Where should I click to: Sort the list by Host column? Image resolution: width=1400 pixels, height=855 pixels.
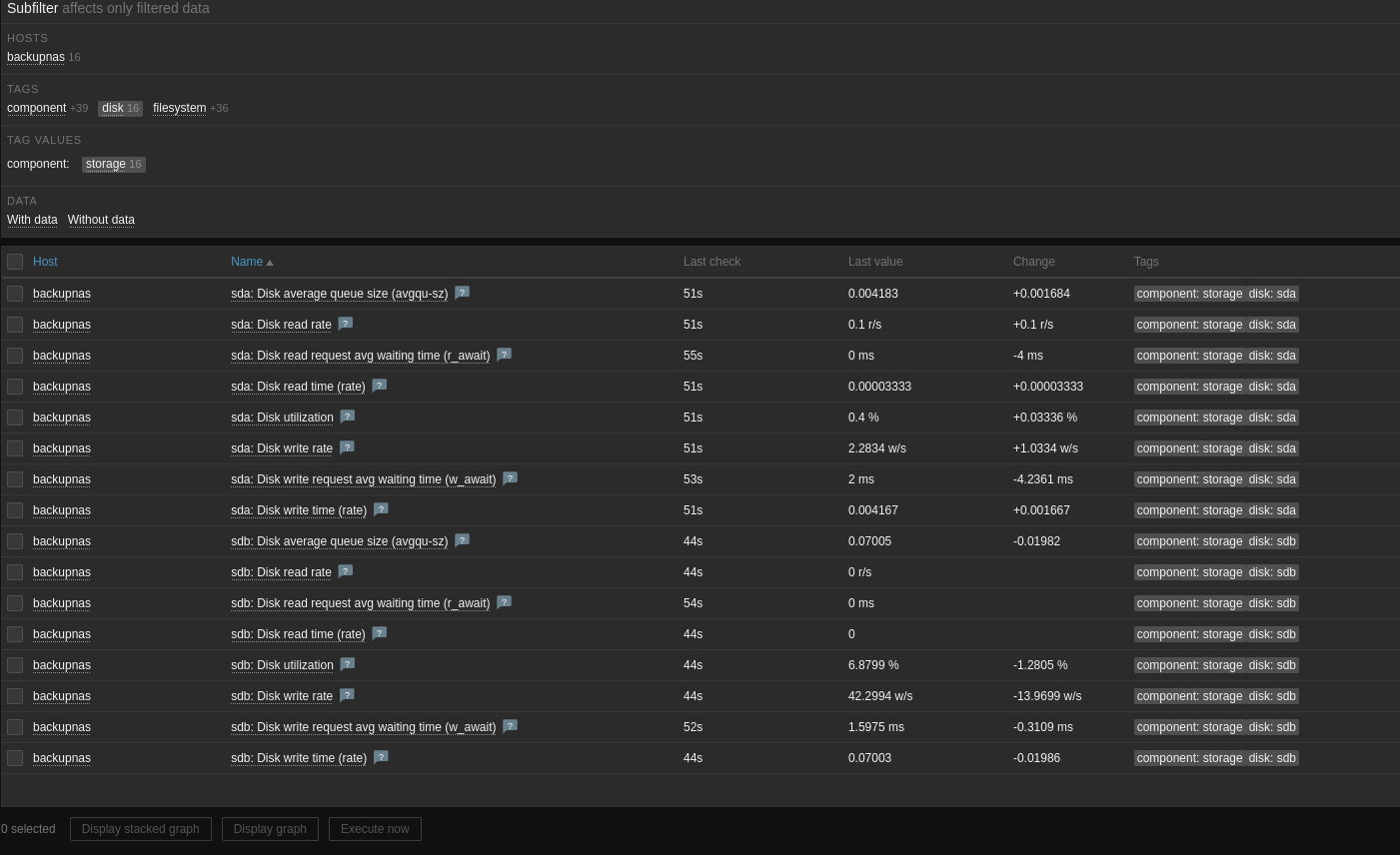(45, 262)
